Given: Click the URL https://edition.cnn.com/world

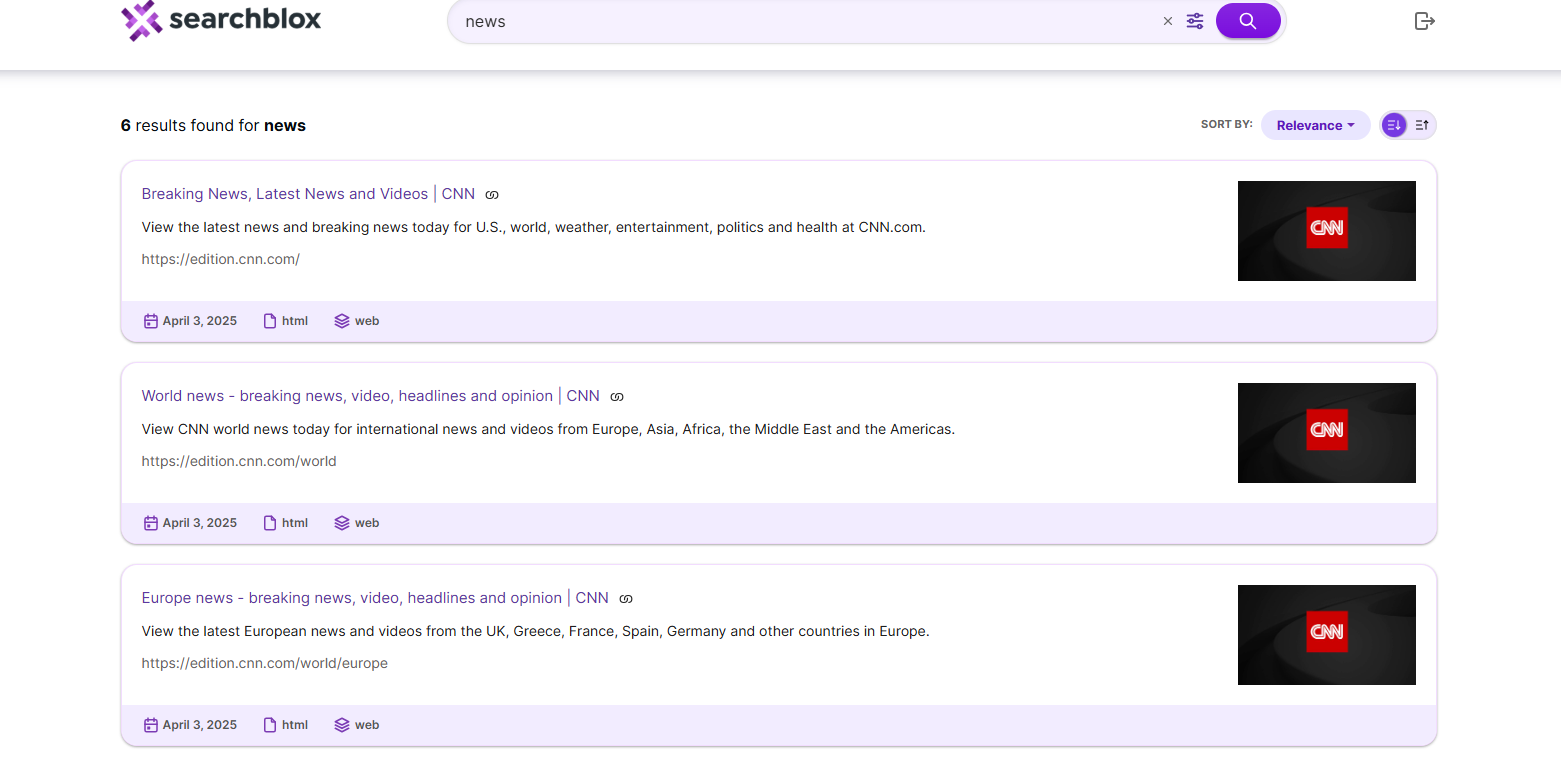Looking at the screenshot, I should pos(239,461).
